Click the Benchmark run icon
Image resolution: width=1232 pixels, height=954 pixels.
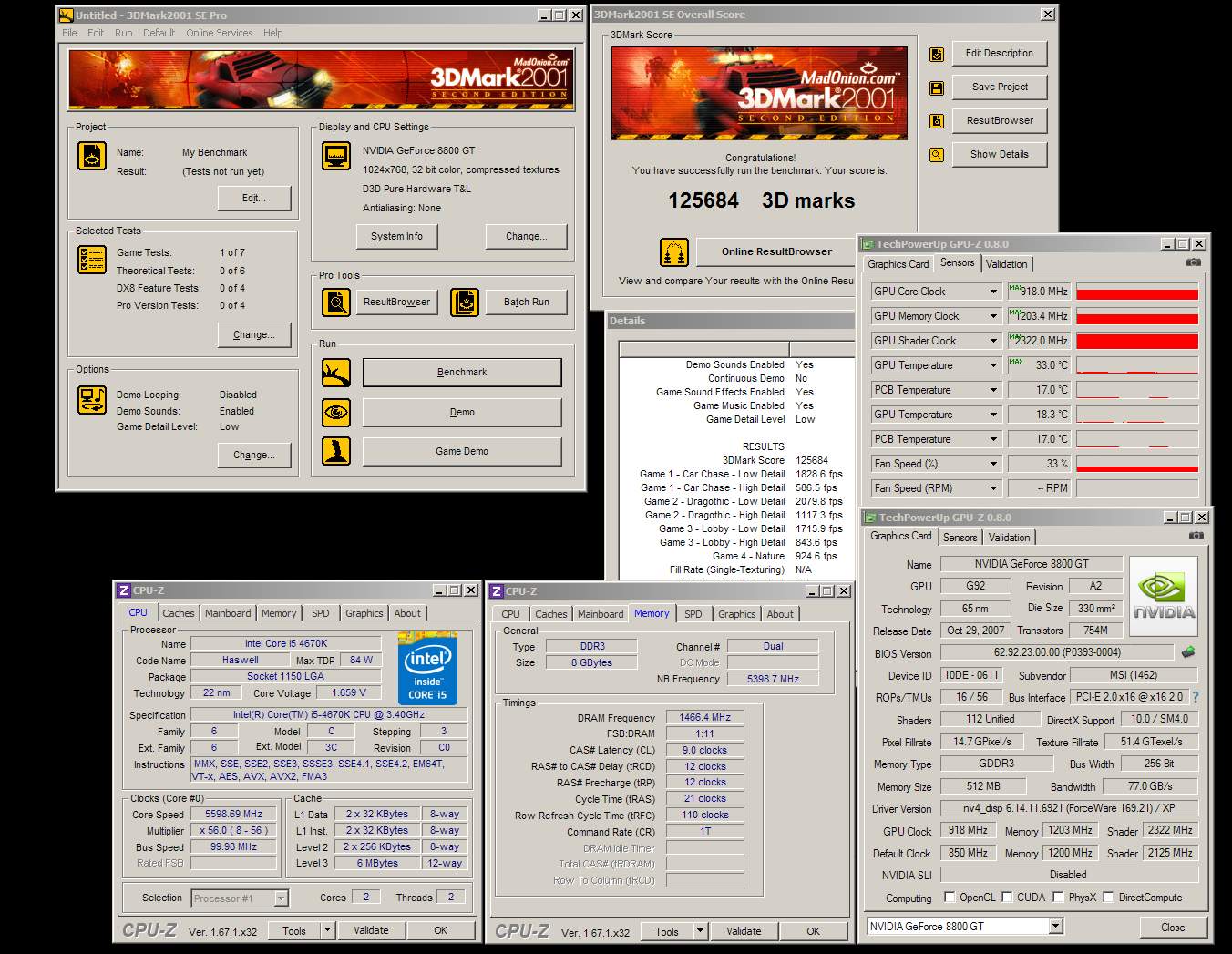point(336,373)
